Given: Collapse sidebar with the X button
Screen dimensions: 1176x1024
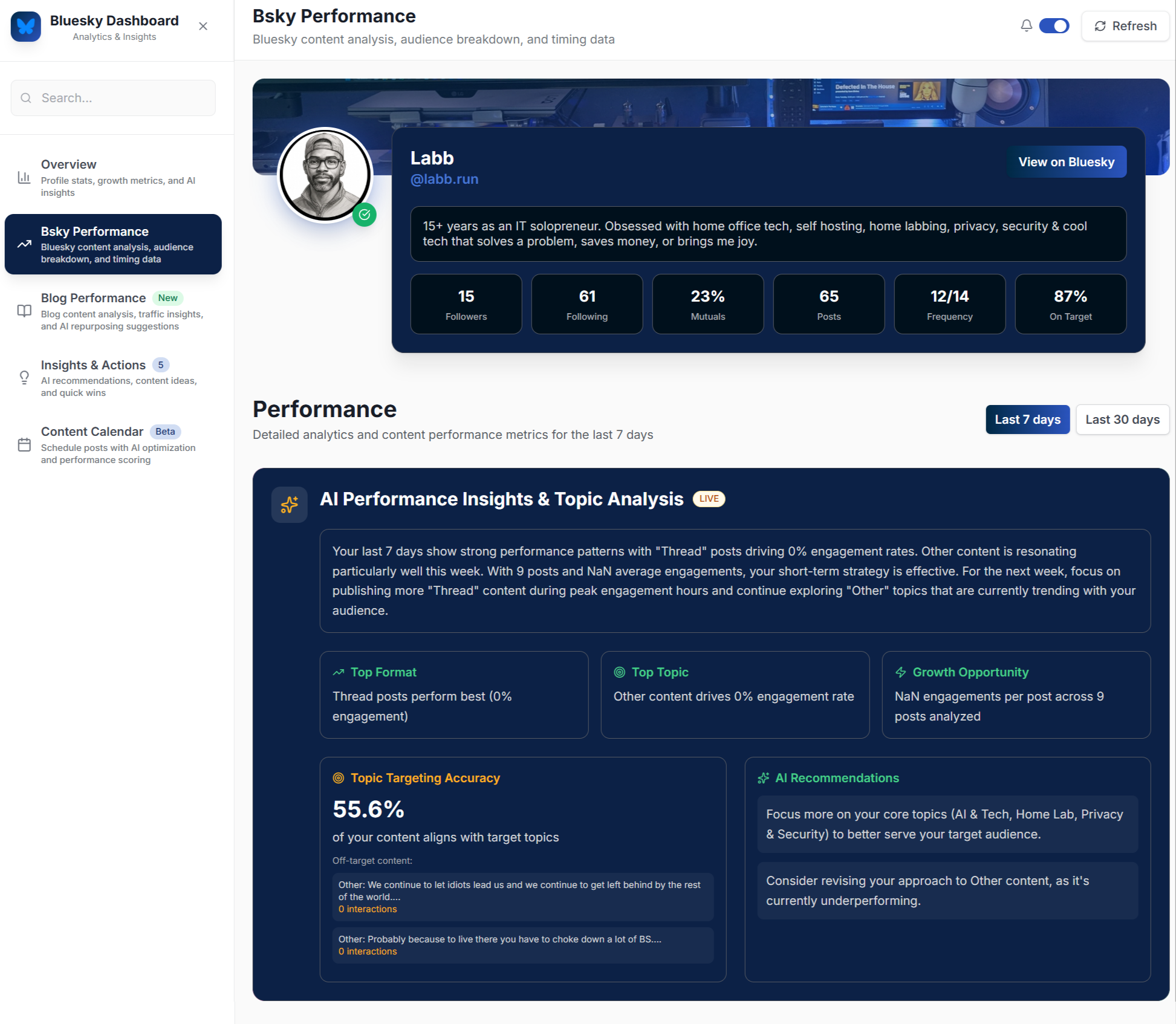Looking at the screenshot, I should point(203,26).
